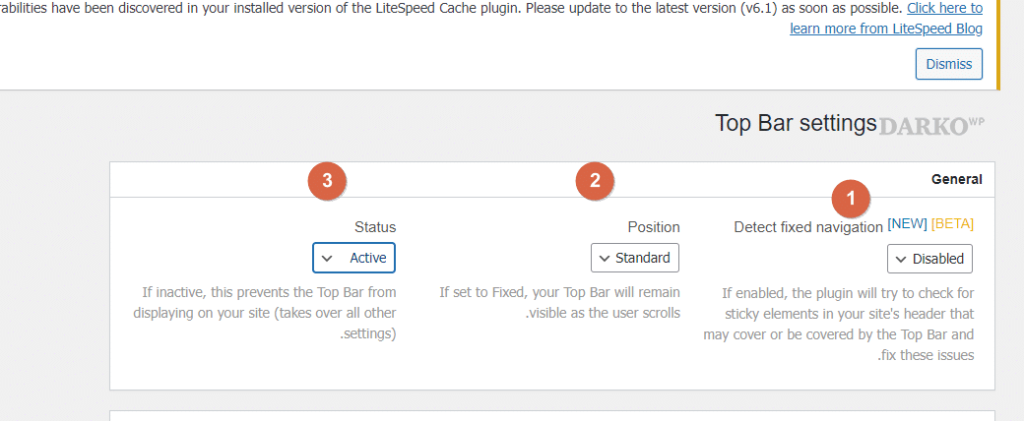Click the 'Detect fixed navigation' label

[x=808, y=227]
